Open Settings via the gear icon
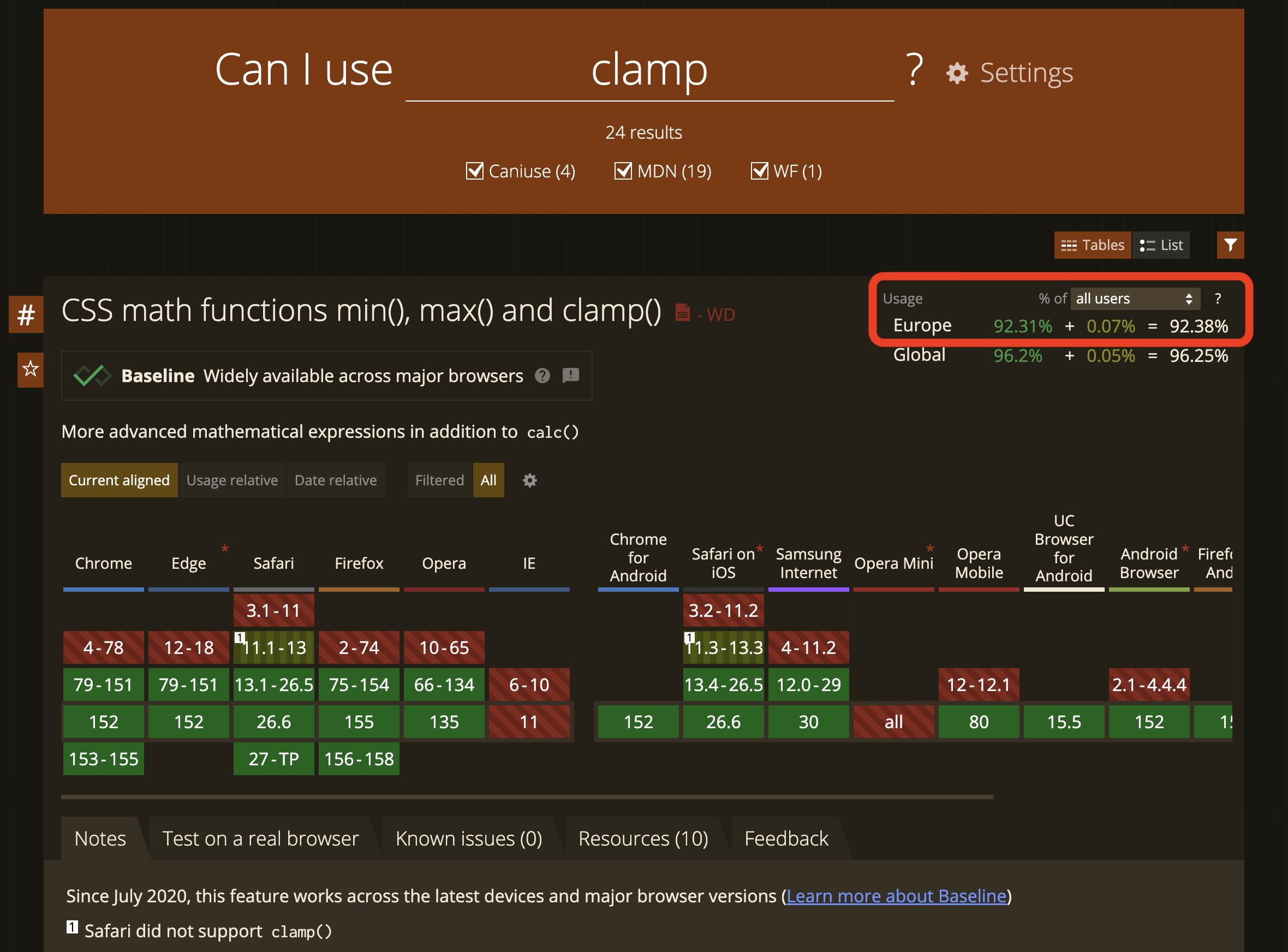1288x952 pixels. pos(956,73)
